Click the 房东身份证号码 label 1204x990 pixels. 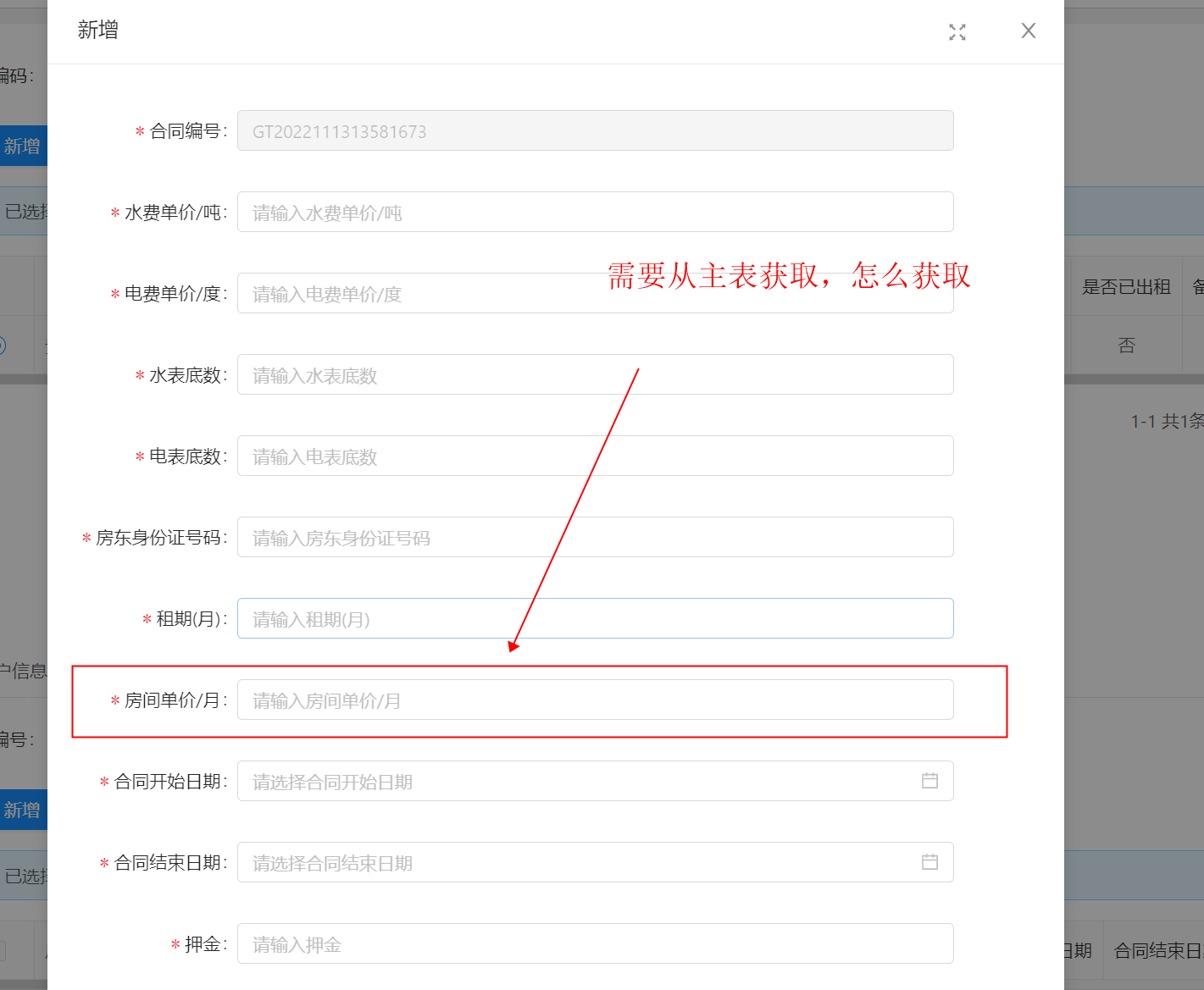[x=158, y=538]
